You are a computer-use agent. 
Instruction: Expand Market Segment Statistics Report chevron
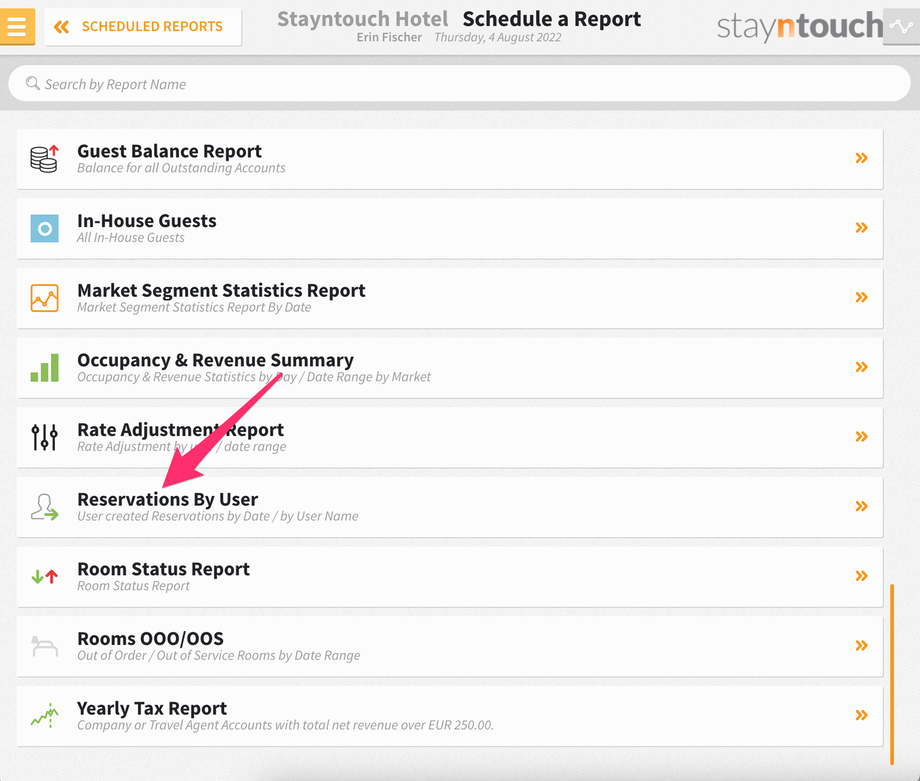point(861,297)
